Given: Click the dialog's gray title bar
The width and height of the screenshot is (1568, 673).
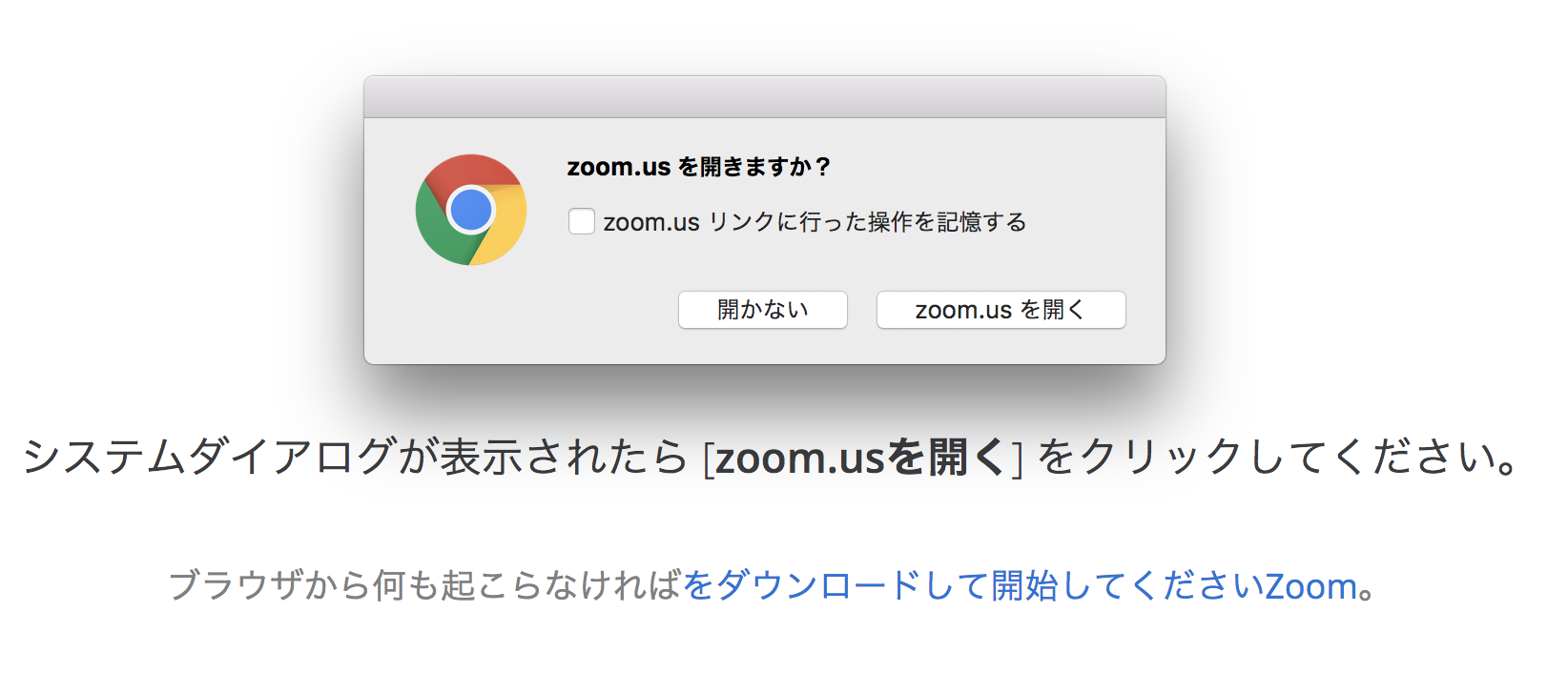Looking at the screenshot, I should [x=764, y=97].
